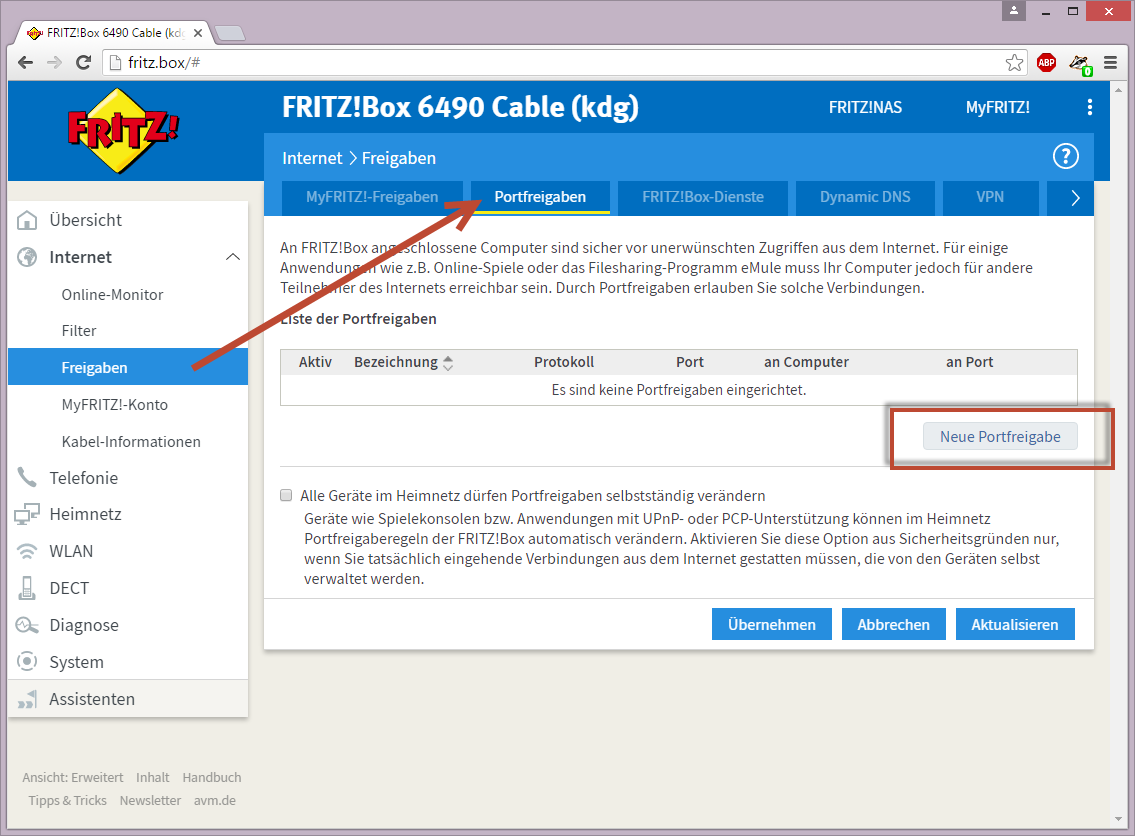Enable 'Alle Geräte im Heimnetz' checkbox
Image resolution: width=1135 pixels, height=836 pixels.
pos(286,495)
